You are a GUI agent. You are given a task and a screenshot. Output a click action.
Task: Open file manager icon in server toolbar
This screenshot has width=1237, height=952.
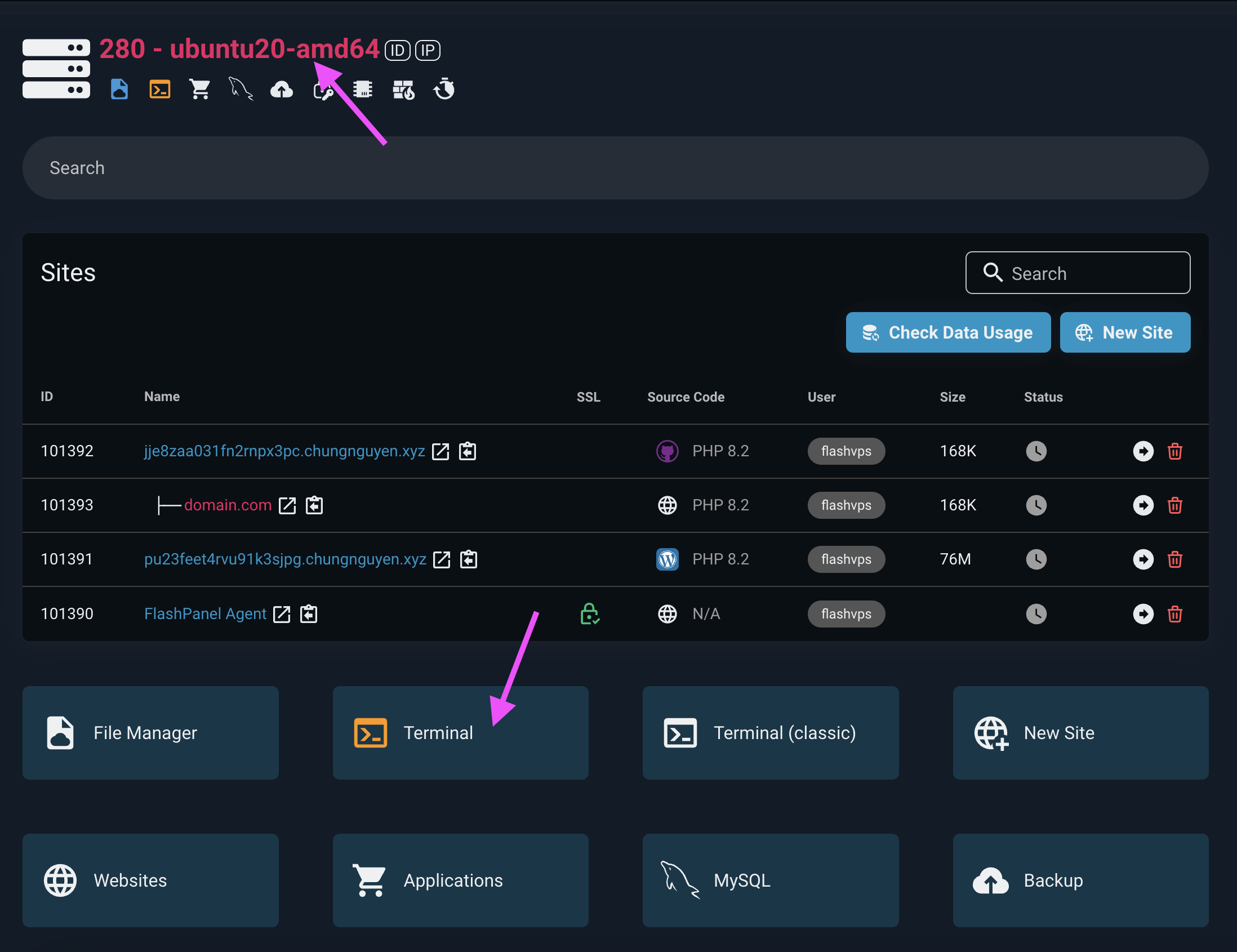[x=119, y=90]
